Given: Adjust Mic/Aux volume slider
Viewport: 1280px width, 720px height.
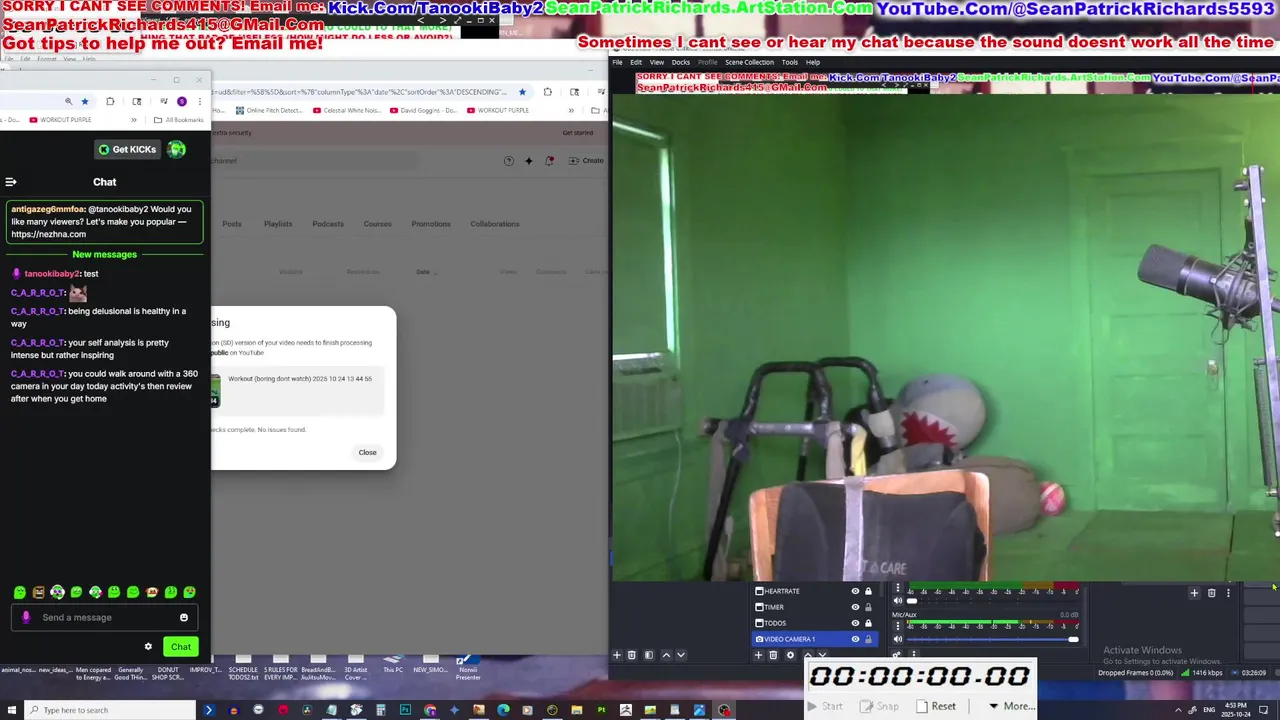Looking at the screenshot, I should coord(993,639).
